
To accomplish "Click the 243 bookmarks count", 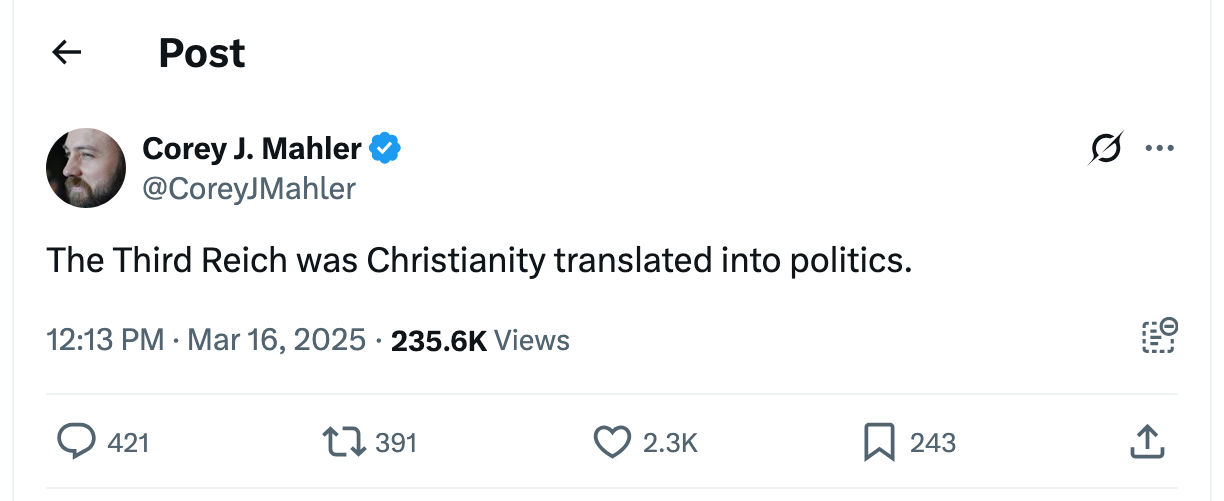I will 933,443.
